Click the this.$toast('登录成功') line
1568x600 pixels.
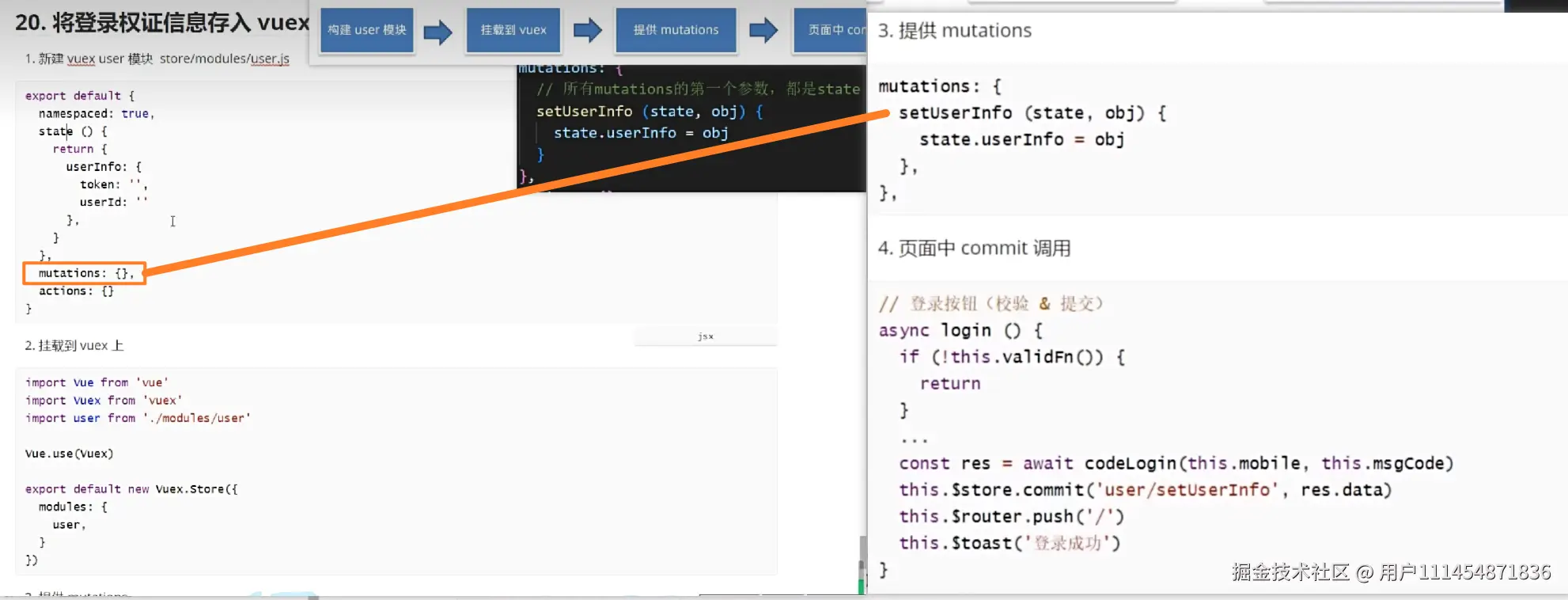(1009, 543)
